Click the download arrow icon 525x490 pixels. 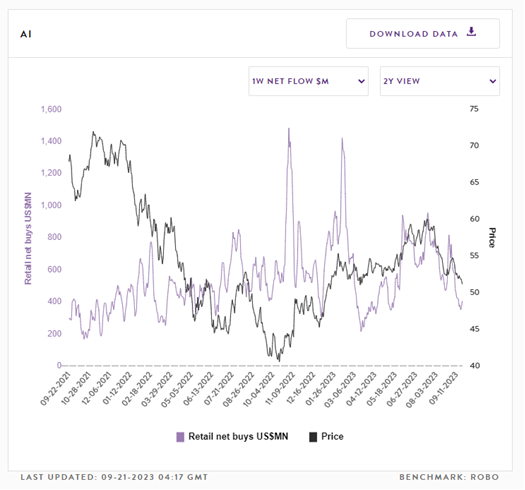pyautogui.click(x=471, y=32)
